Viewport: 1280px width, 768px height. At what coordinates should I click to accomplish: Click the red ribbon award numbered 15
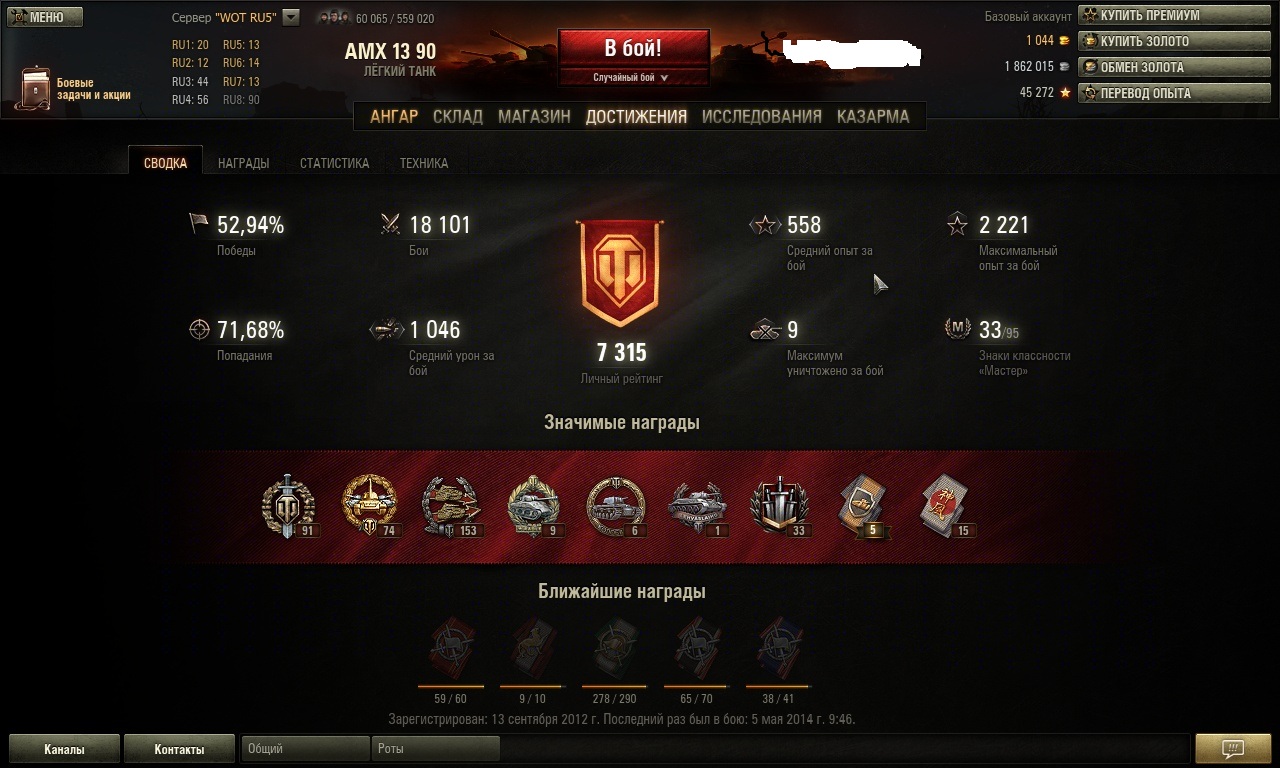944,506
